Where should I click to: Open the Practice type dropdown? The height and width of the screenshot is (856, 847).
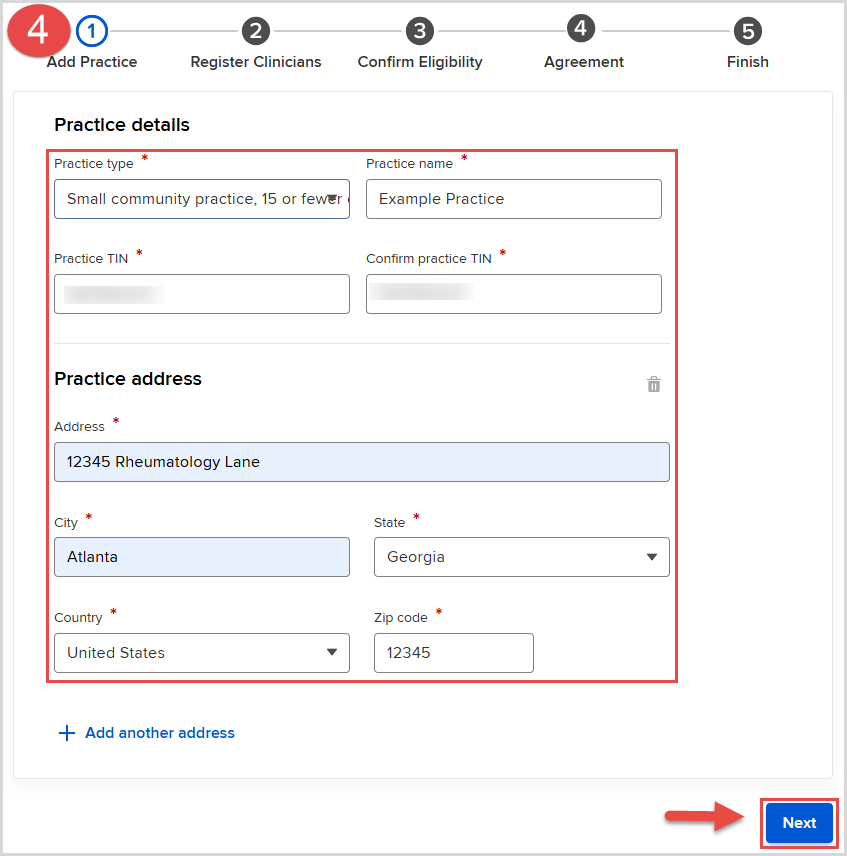pyautogui.click(x=202, y=199)
